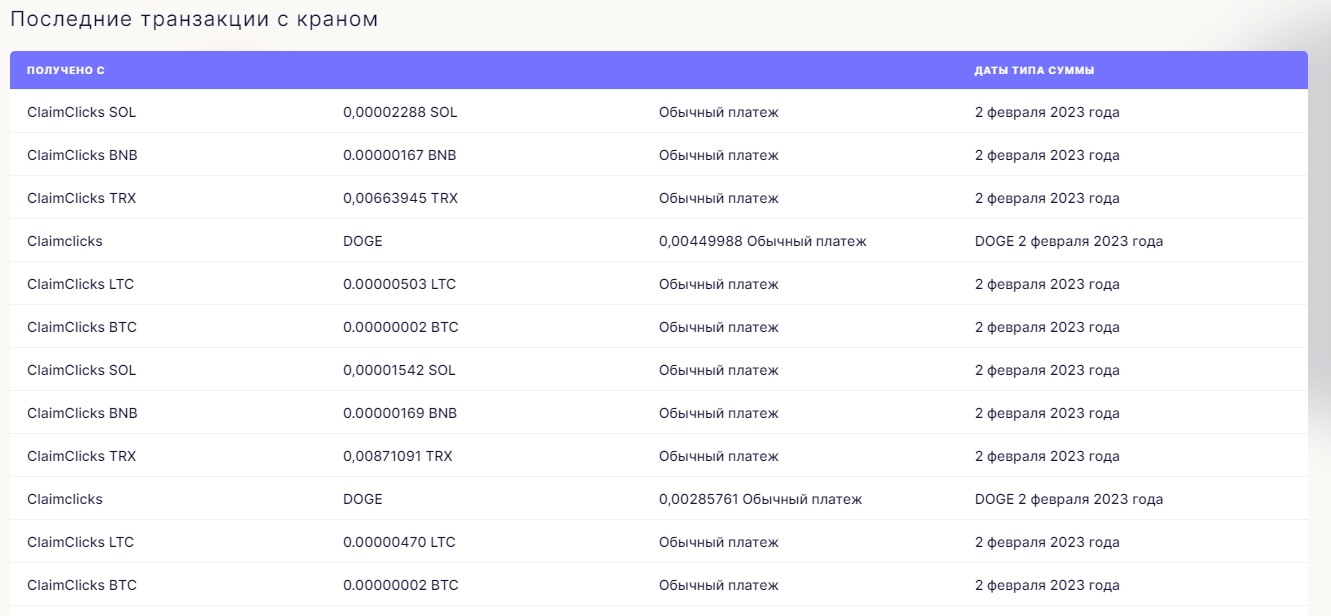The width and height of the screenshot is (1331, 616).
Task: Click the date in 0.00000503 LTC row
Action: coord(1047,284)
